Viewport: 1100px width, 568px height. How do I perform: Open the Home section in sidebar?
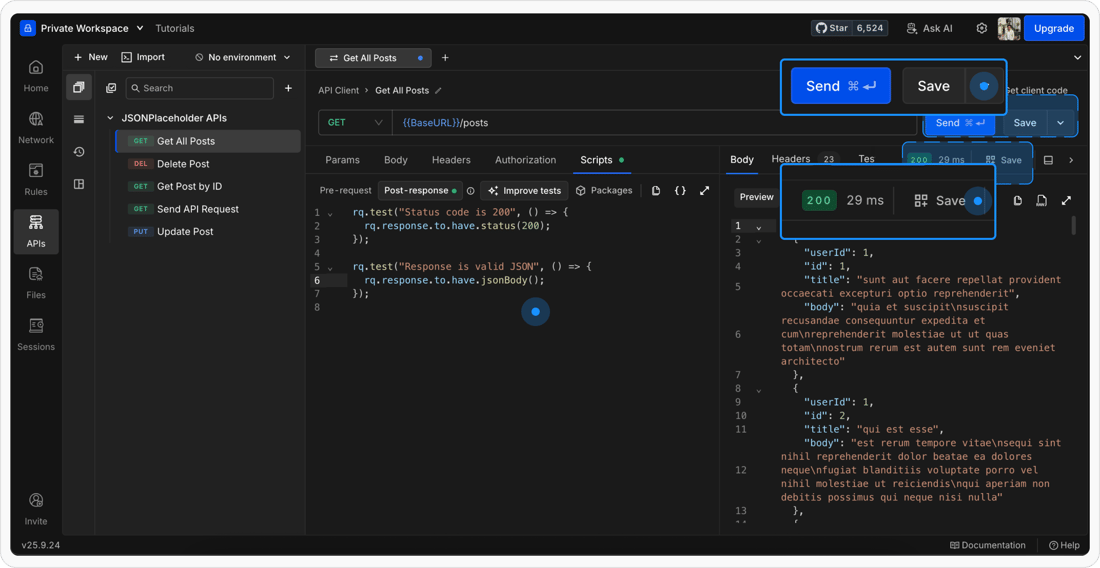tap(36, 76)
